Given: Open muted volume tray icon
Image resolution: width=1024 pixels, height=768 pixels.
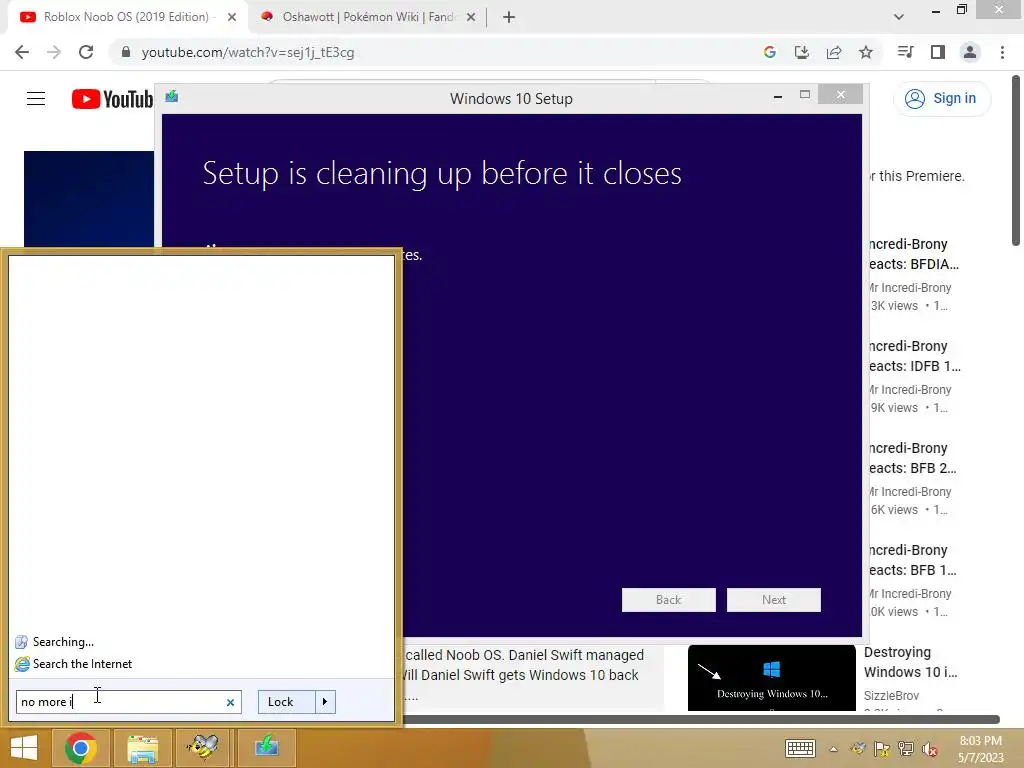Looking at the screenshot, I should tap(930, 749).
